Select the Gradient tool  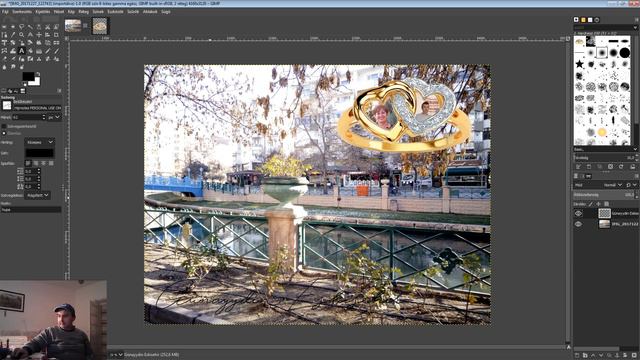click(39, 51)
